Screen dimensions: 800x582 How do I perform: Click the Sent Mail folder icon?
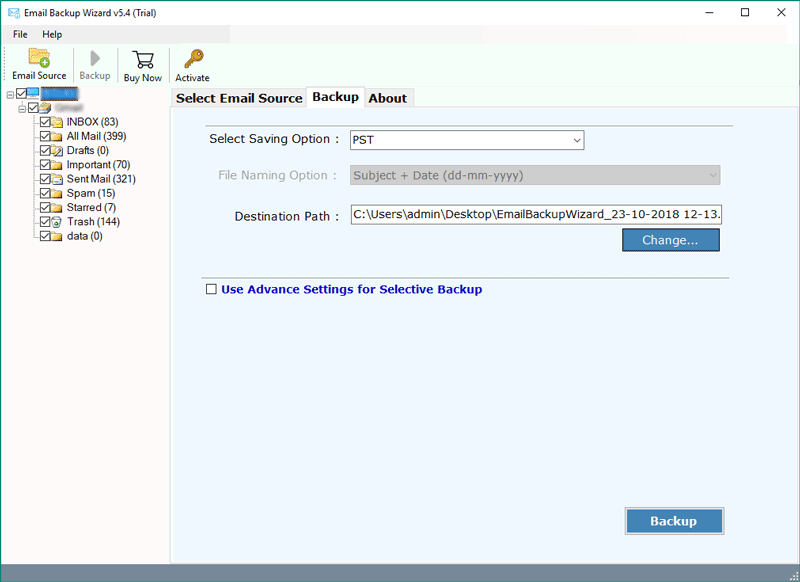tap(57, 178)
